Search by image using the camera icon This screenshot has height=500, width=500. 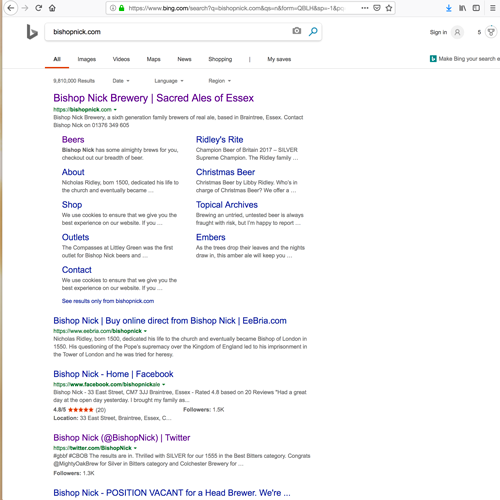(x=297, y=31)
